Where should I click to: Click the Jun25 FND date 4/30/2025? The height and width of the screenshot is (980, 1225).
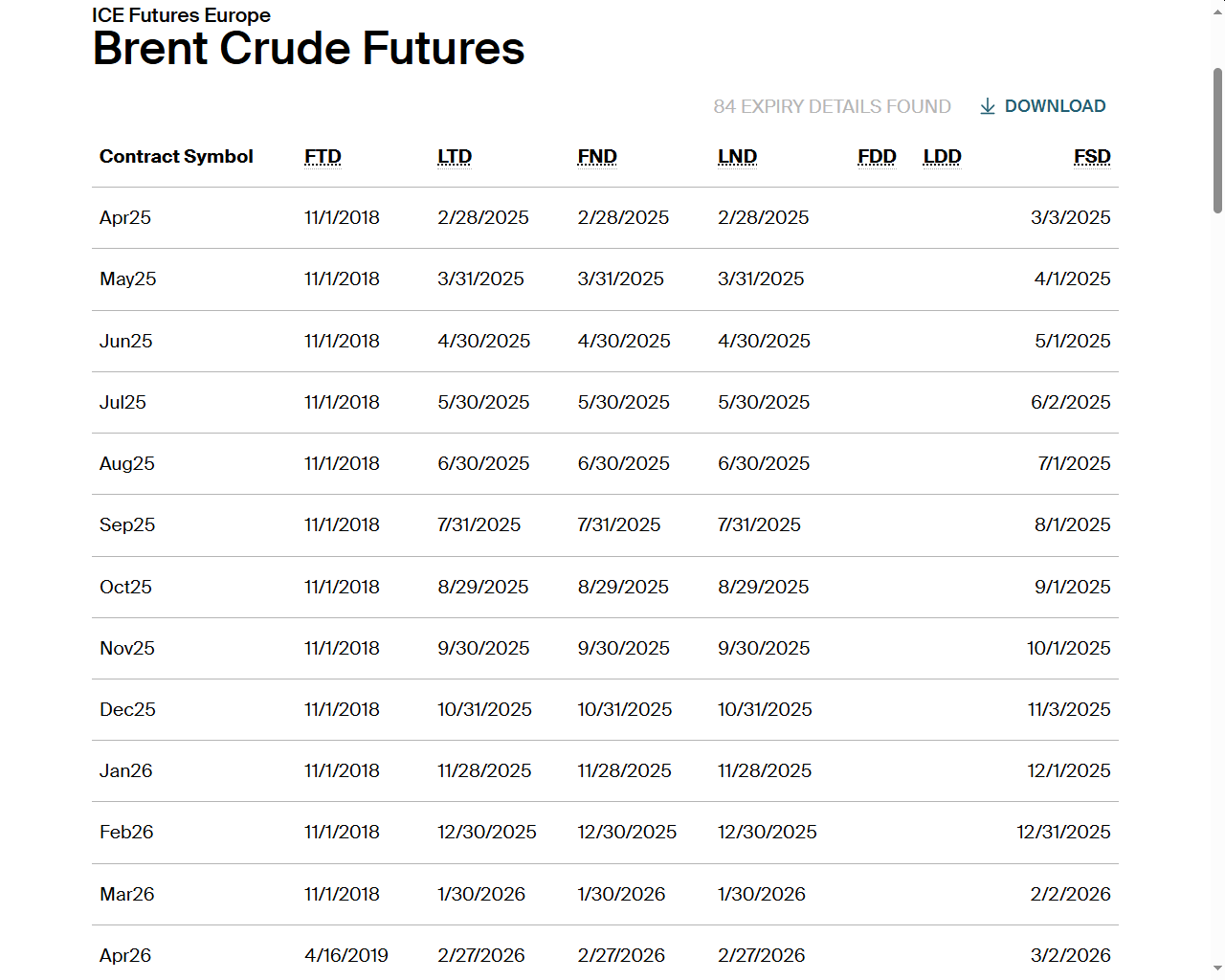pyautogui.click(x=624, y=341)
